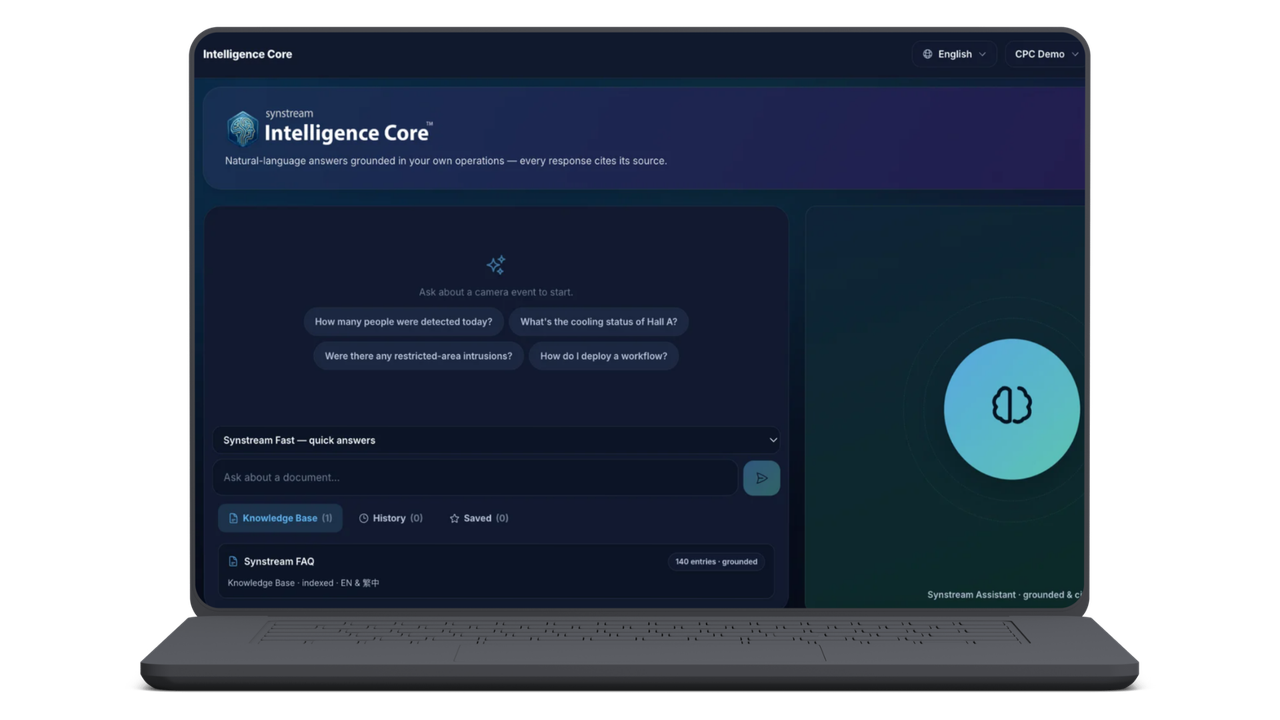The image size is (1280, 720).
Task: Choose 'What's the cooling status of Hall A?'
Action: click(598, 322)
